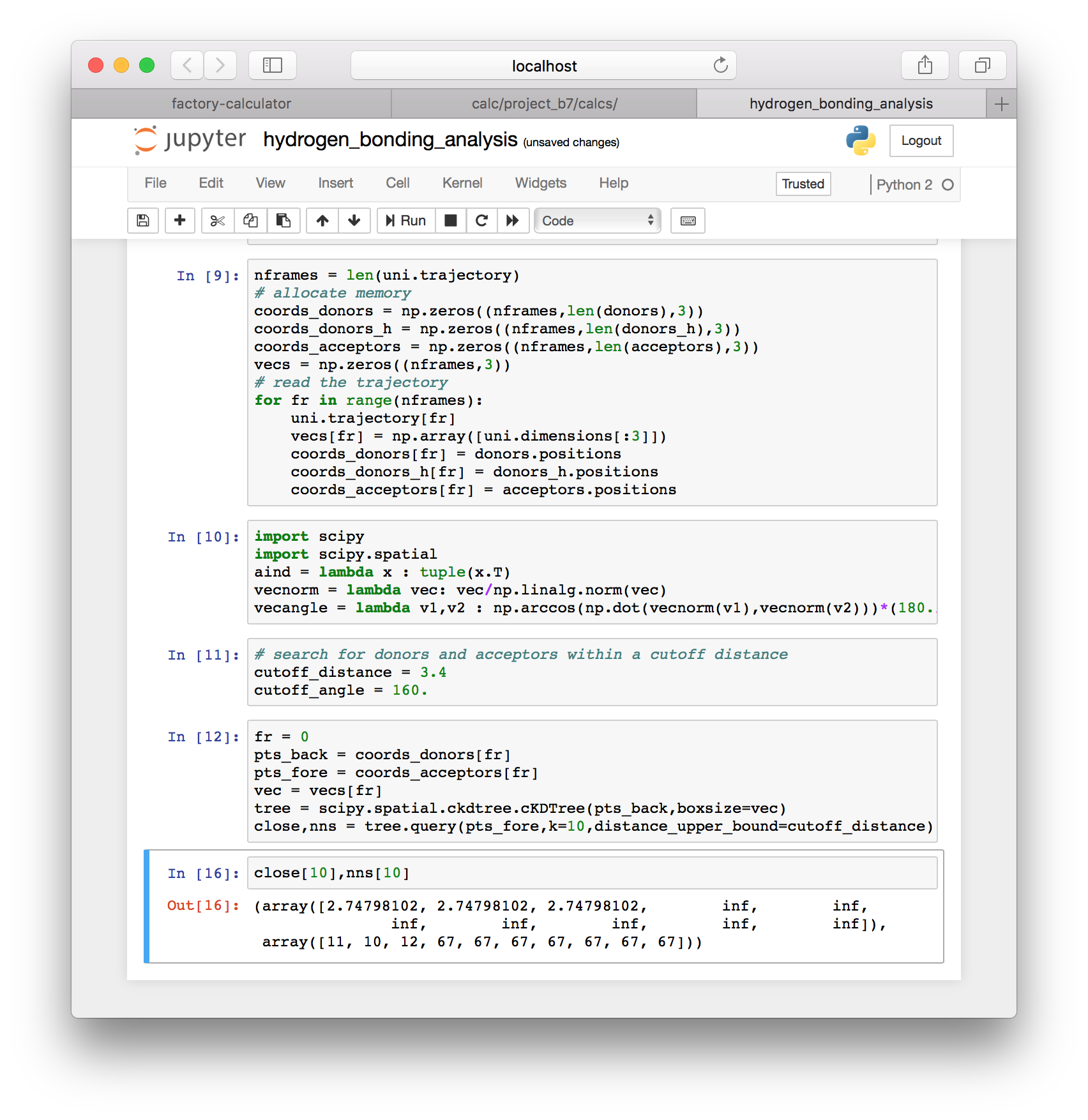Paste cells below icon

(283, 221)
